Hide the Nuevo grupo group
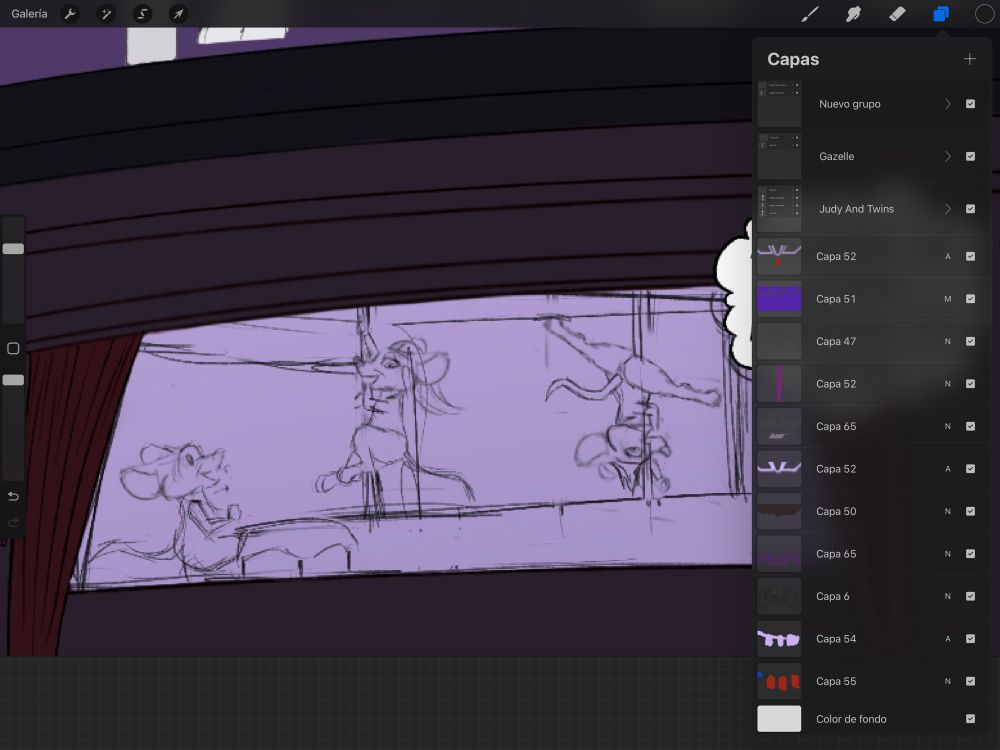Image resolution: width=1000 pixels, height=750 pixels. coord(970,104)
